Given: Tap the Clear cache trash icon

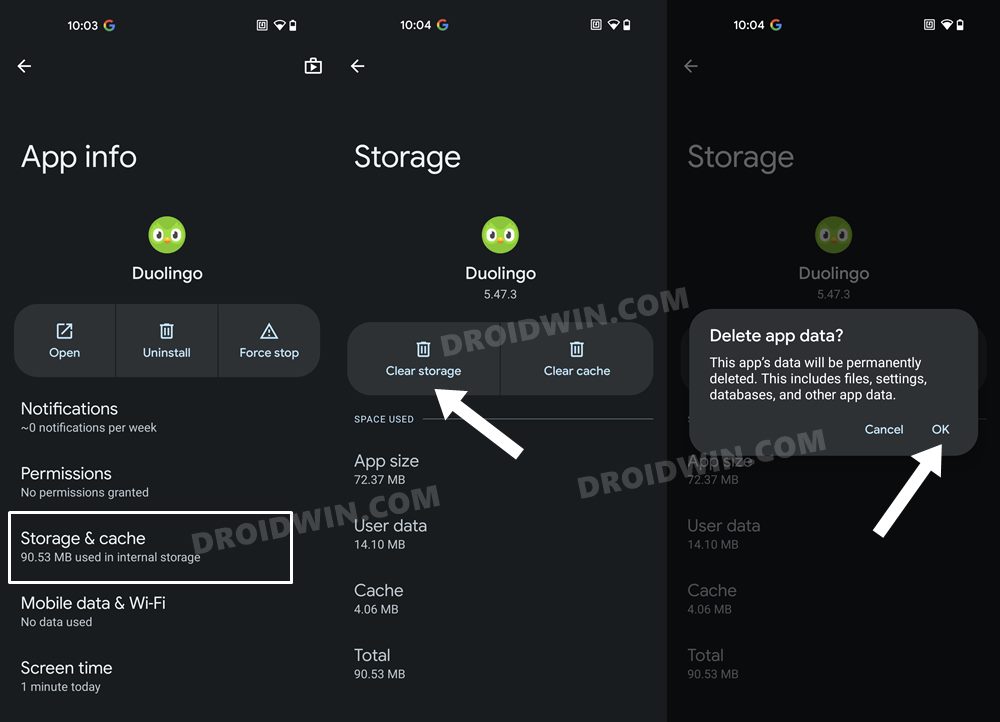Looking at the screenshot, I should pos(577,349).
